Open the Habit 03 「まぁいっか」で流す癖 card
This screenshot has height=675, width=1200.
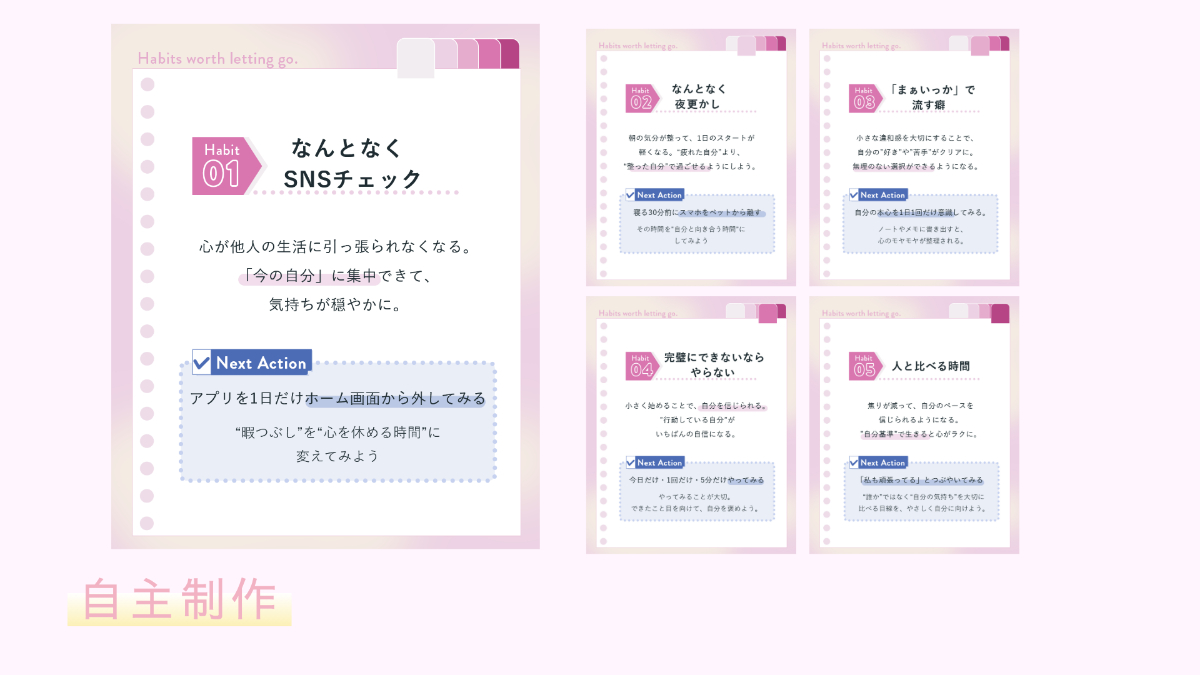click(x=914, y=157)
